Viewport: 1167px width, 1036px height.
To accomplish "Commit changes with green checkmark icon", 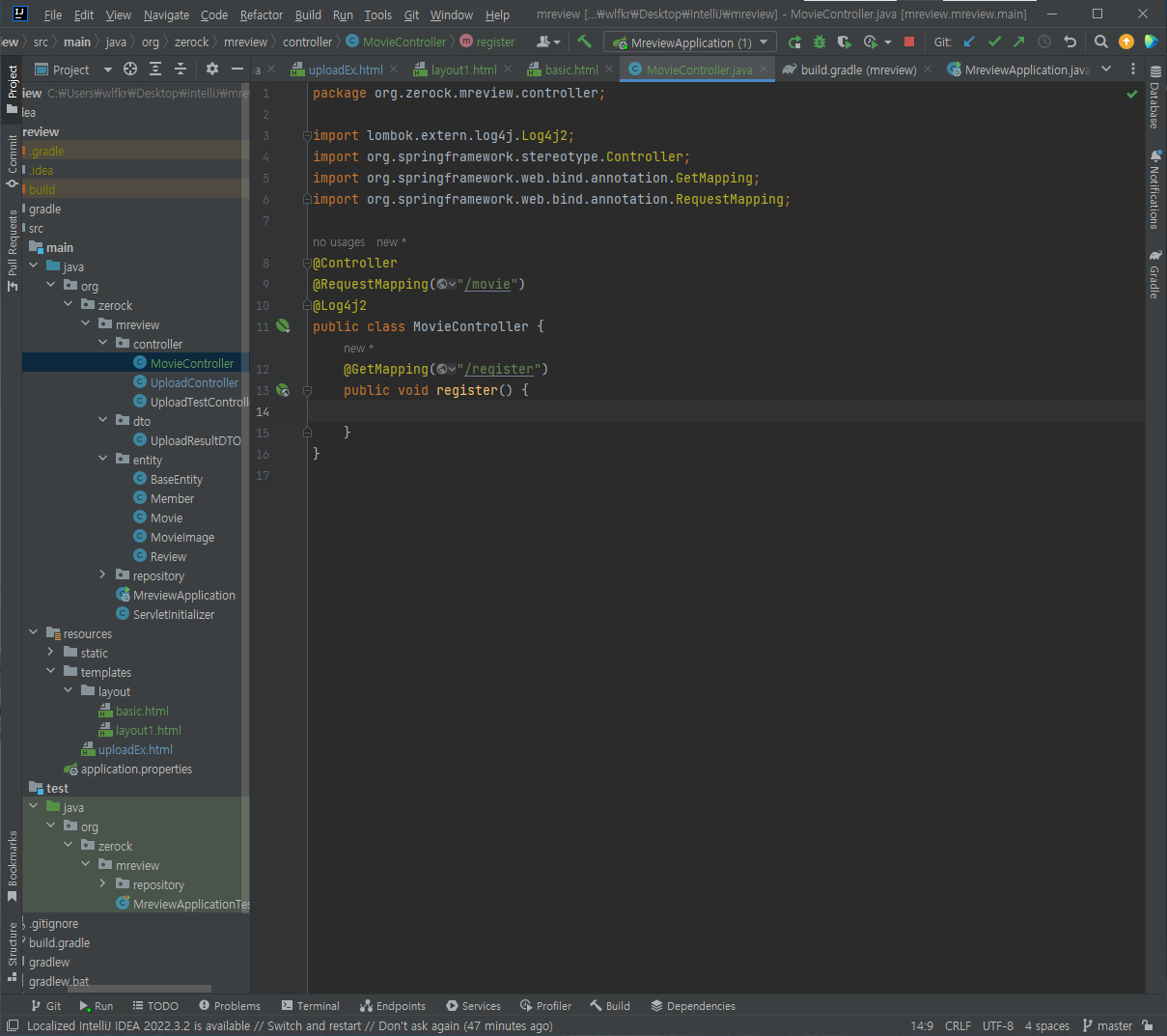I will click(994, 42).
